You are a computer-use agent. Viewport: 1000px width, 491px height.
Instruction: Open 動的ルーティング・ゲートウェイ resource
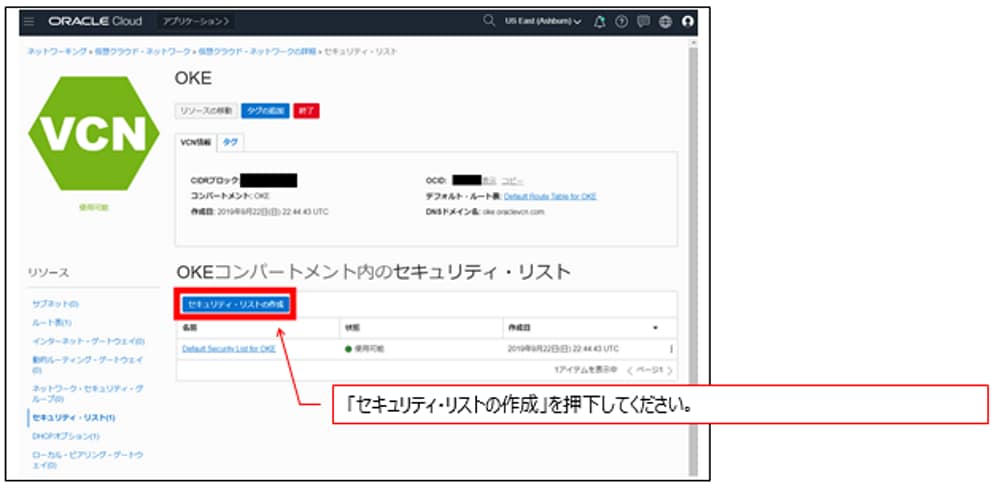click(x=87, y=365)
